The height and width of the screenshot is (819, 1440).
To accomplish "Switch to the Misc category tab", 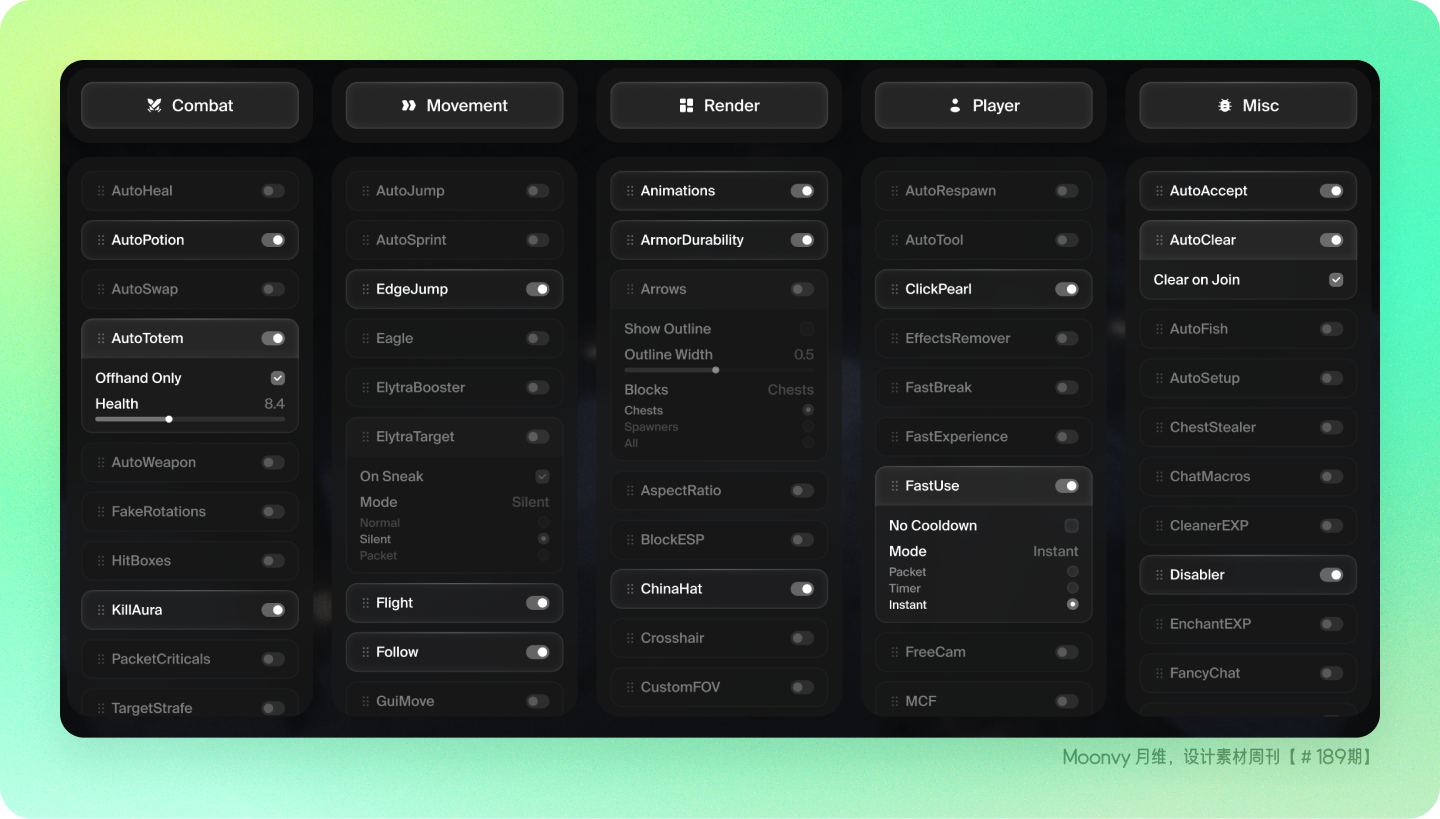I will (x=1248, y=105).
